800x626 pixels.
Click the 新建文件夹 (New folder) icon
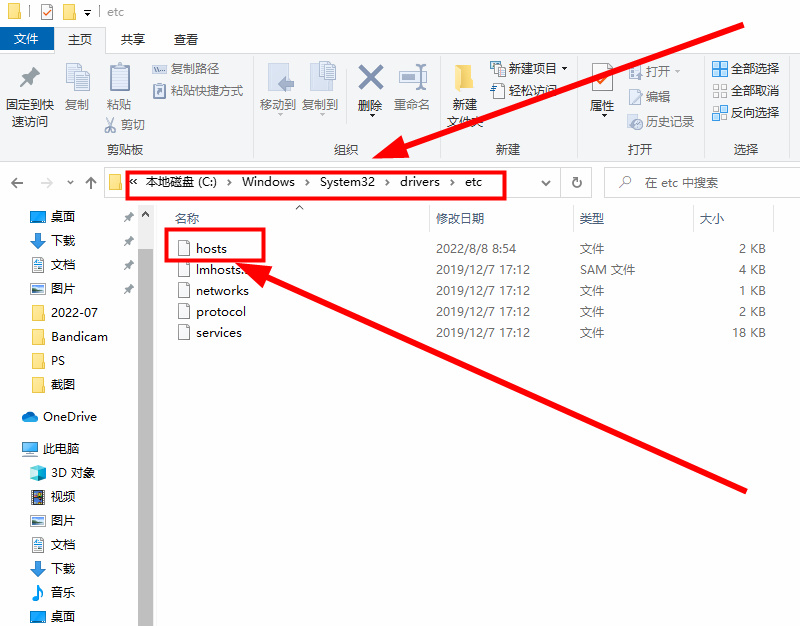[x=464, y=80]
